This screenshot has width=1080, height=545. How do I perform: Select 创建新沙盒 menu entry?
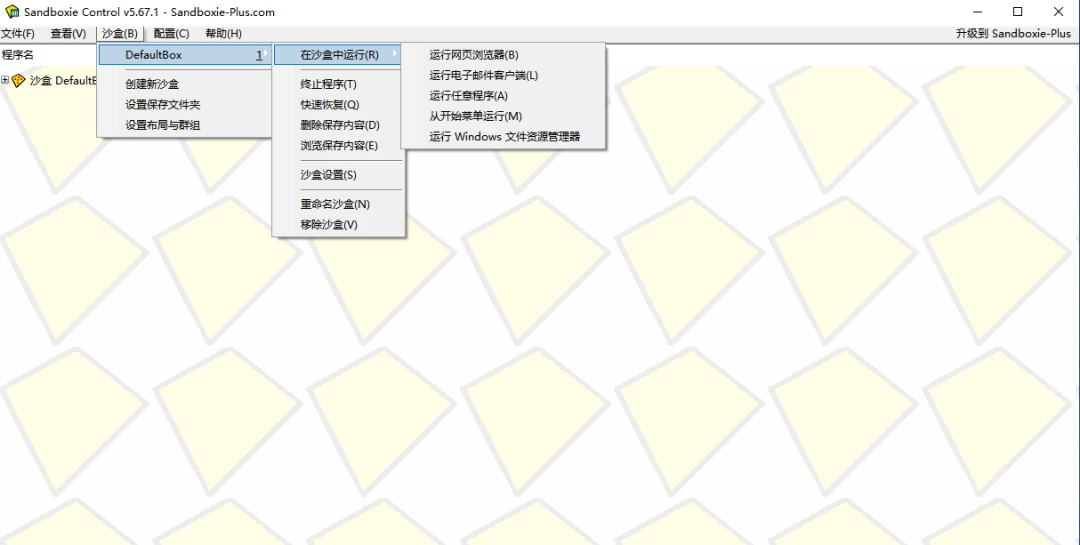tap(152, 85)
